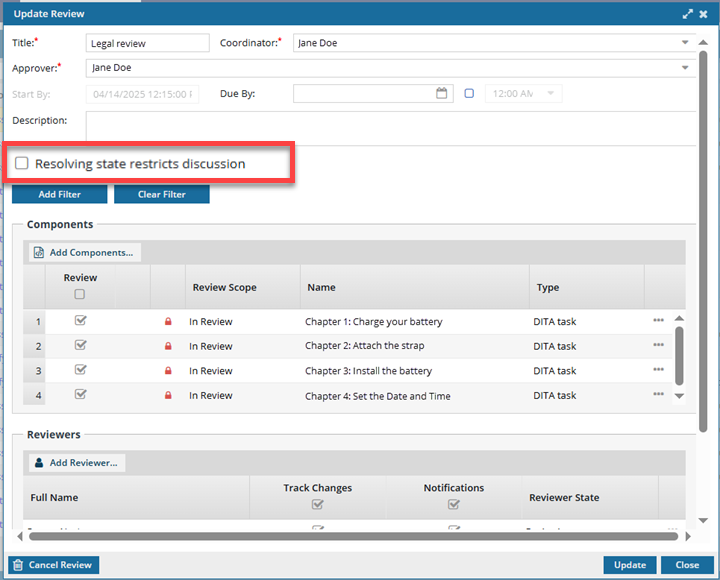Click DITA task cell for Chapter 3
Image resolution: width=720 pixels, height=580 pixels.
click(x=555, y=371)
